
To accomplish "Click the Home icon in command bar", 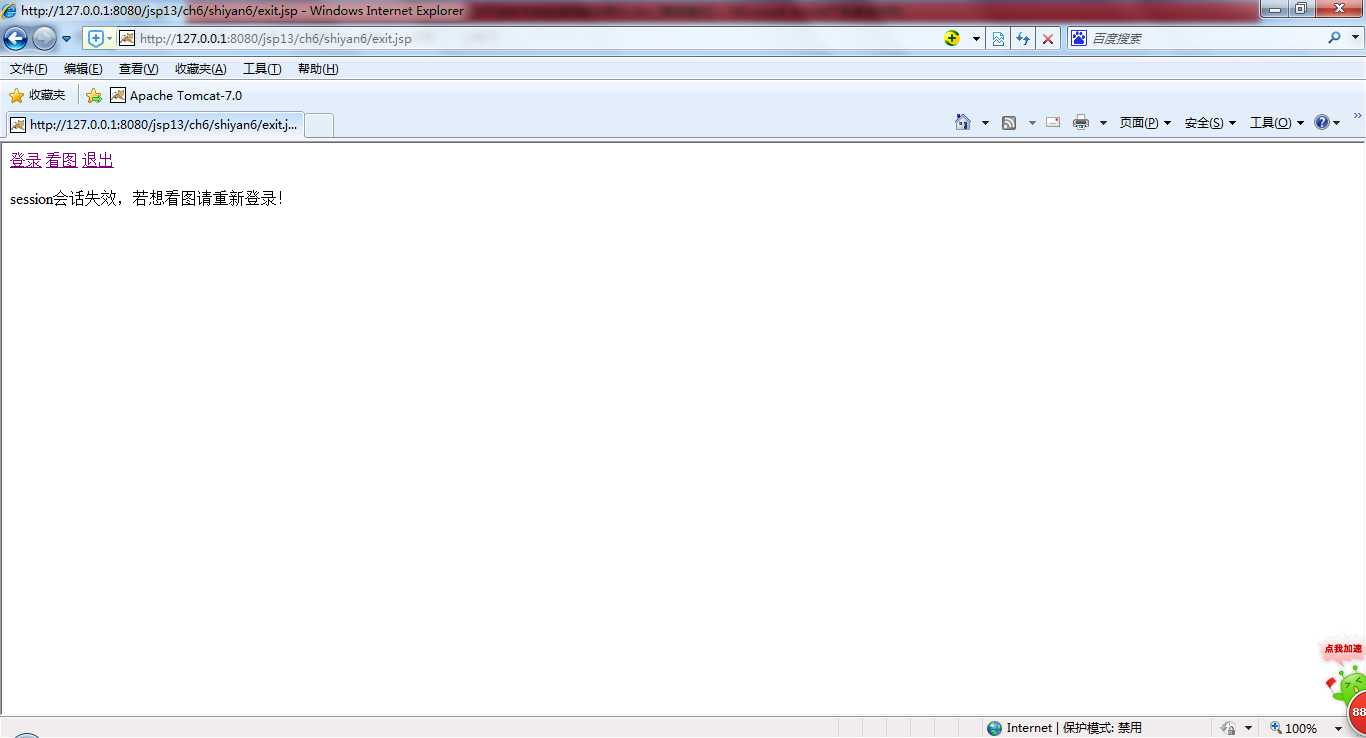I will point(962,122).
